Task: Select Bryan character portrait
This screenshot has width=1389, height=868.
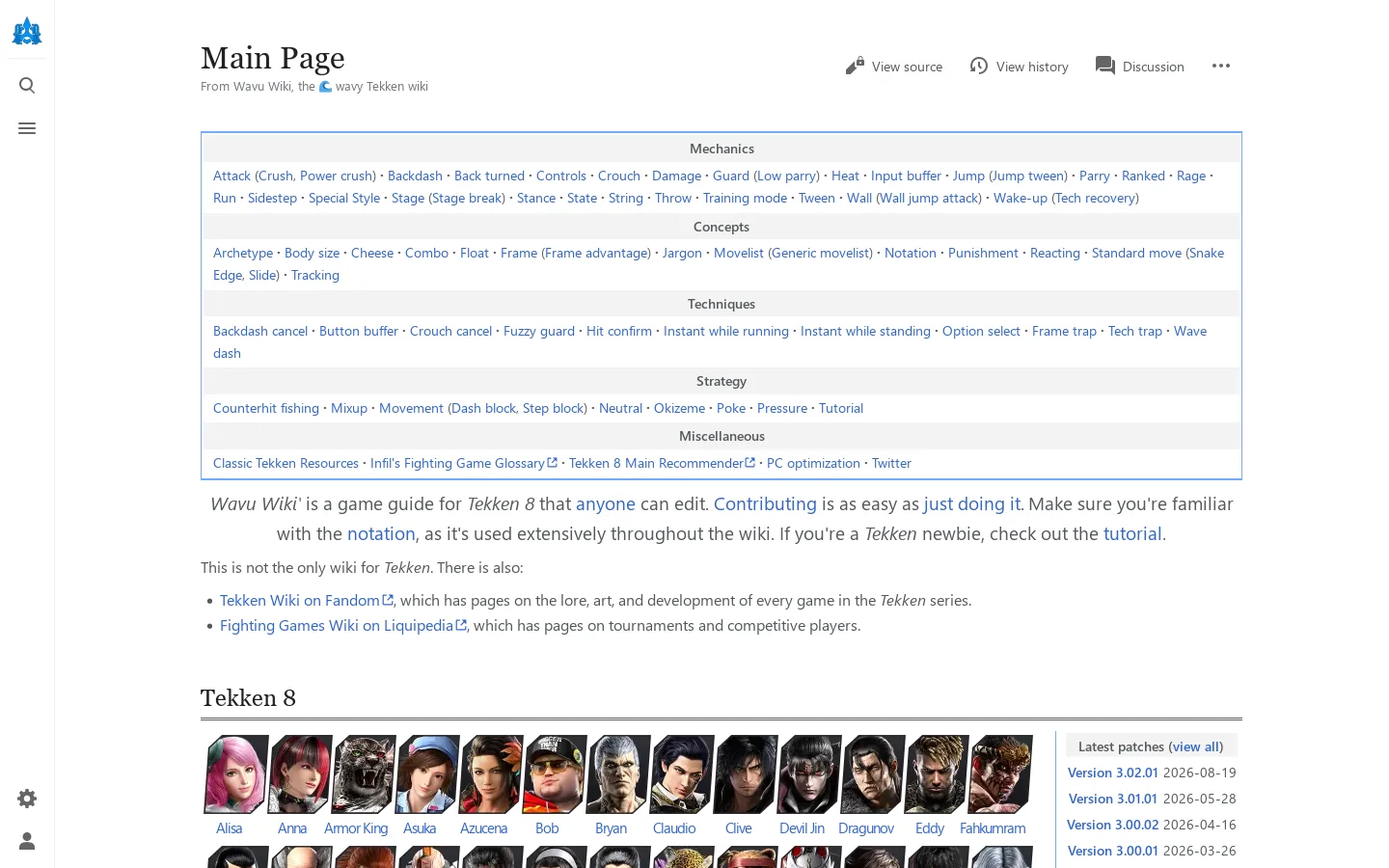Action: coord(617,774)
